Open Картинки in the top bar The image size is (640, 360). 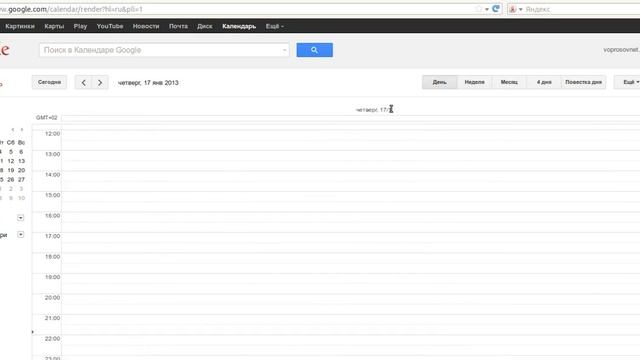[x=20, y=26]
